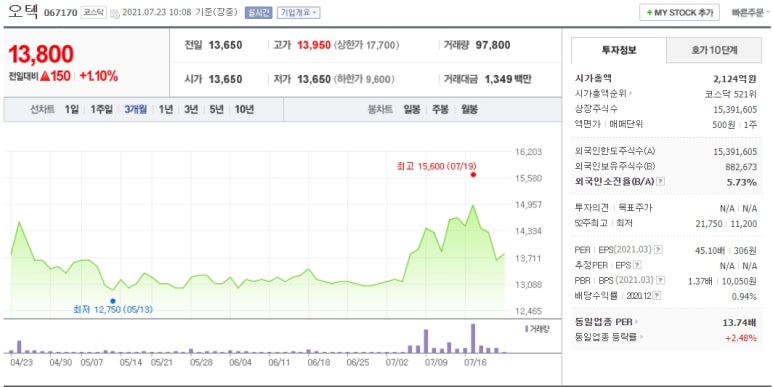
Task: Select the 1년 line chart period
Action: coord(166,109)
